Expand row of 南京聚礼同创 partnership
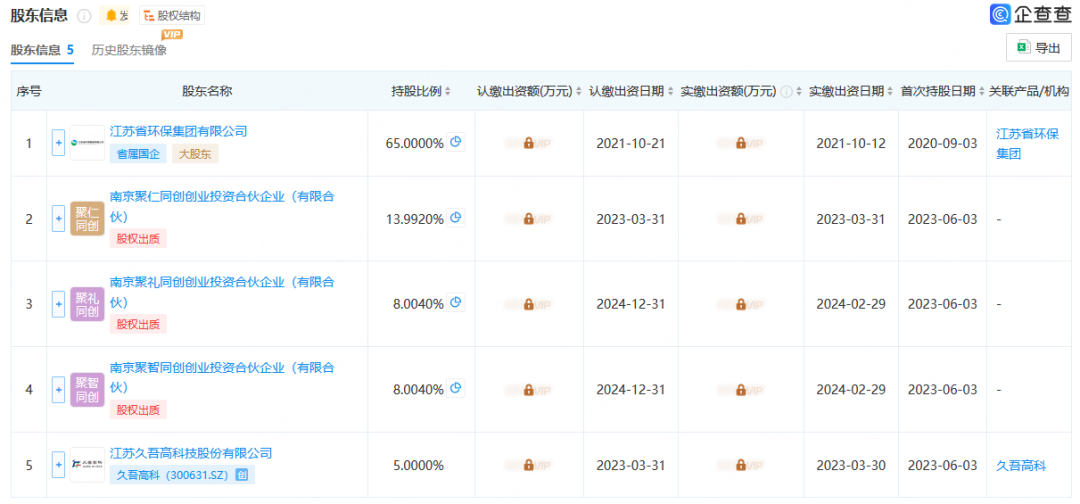The height and width of the screenshot is (504, 1080). point(59,304)
